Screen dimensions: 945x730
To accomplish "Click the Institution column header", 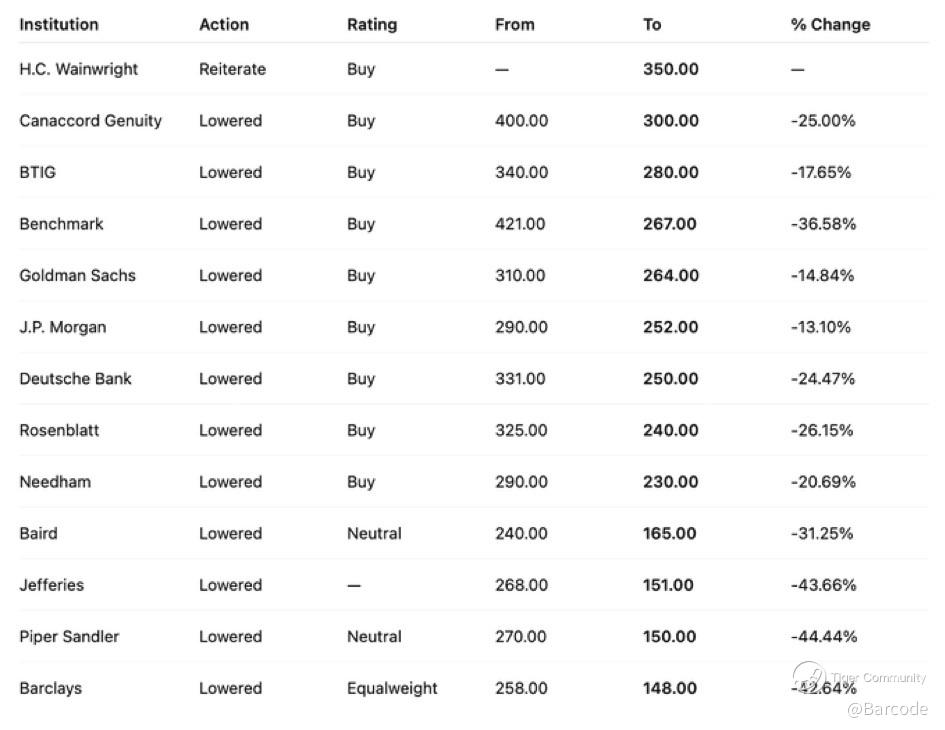I will point(59,24).
